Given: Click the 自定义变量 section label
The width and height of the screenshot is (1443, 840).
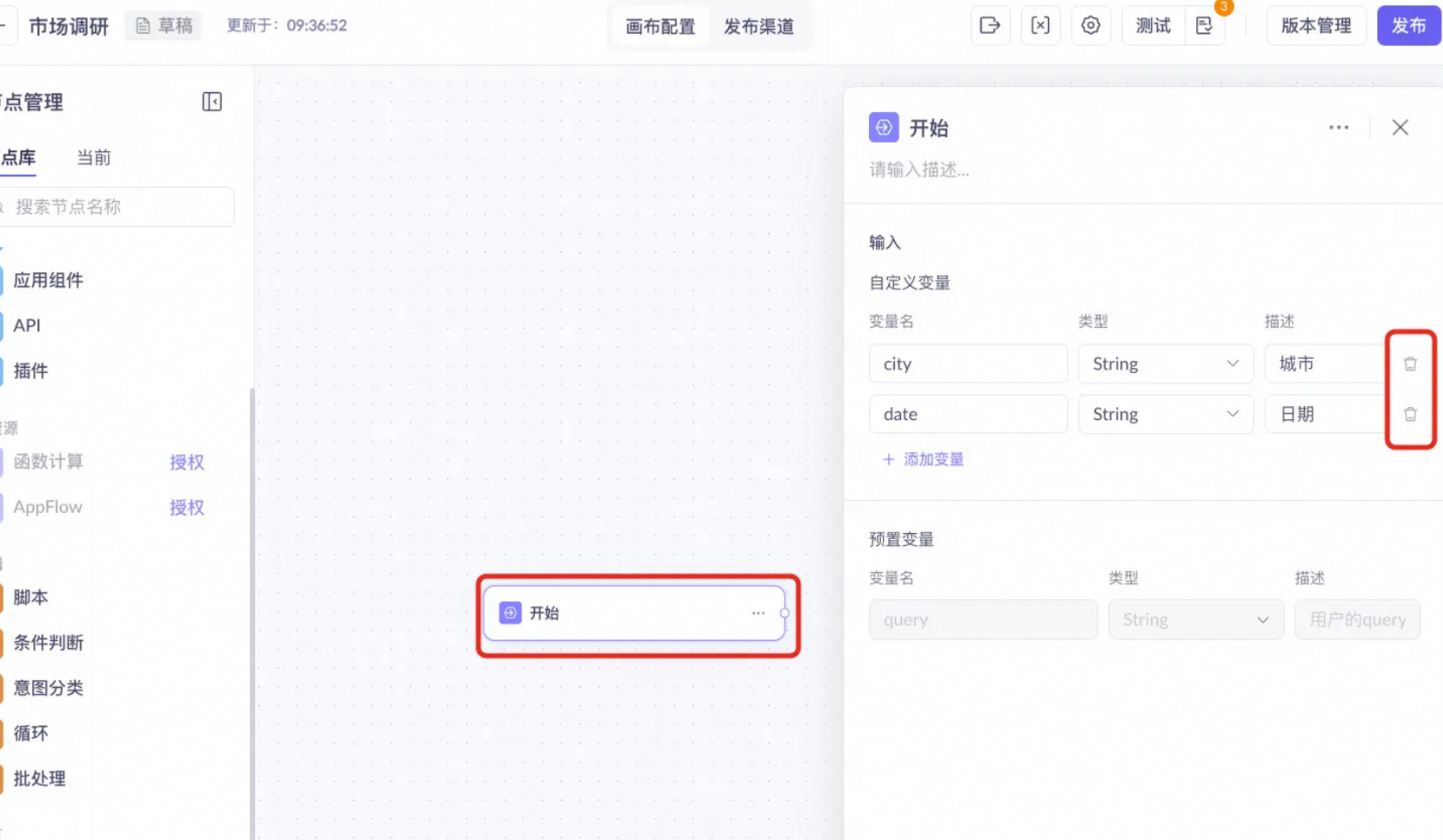Looking at the screenshot, I should (910, 283).
